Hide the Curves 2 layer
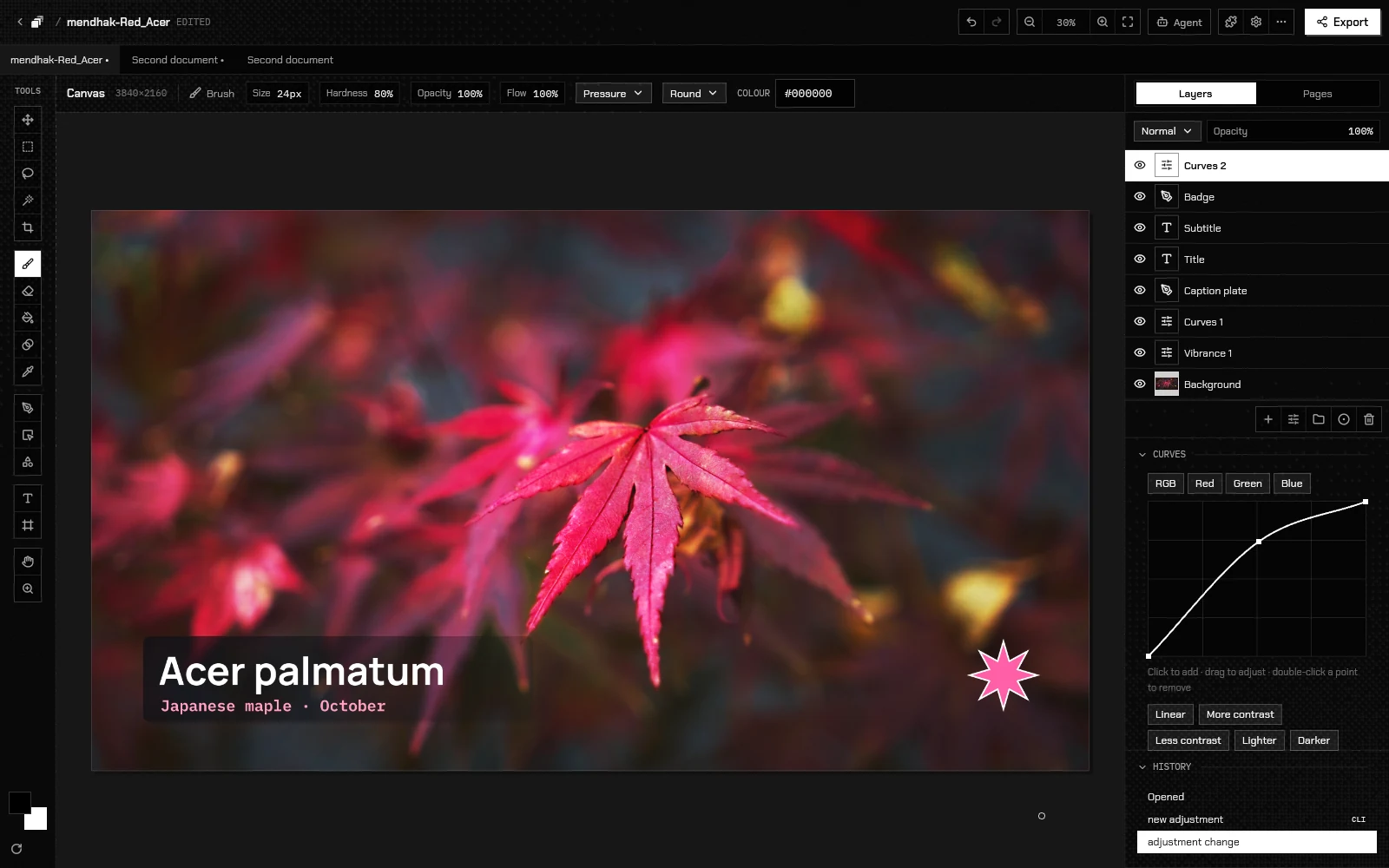The width and height of the screenshot is (1389, 868). point(1140,166)
